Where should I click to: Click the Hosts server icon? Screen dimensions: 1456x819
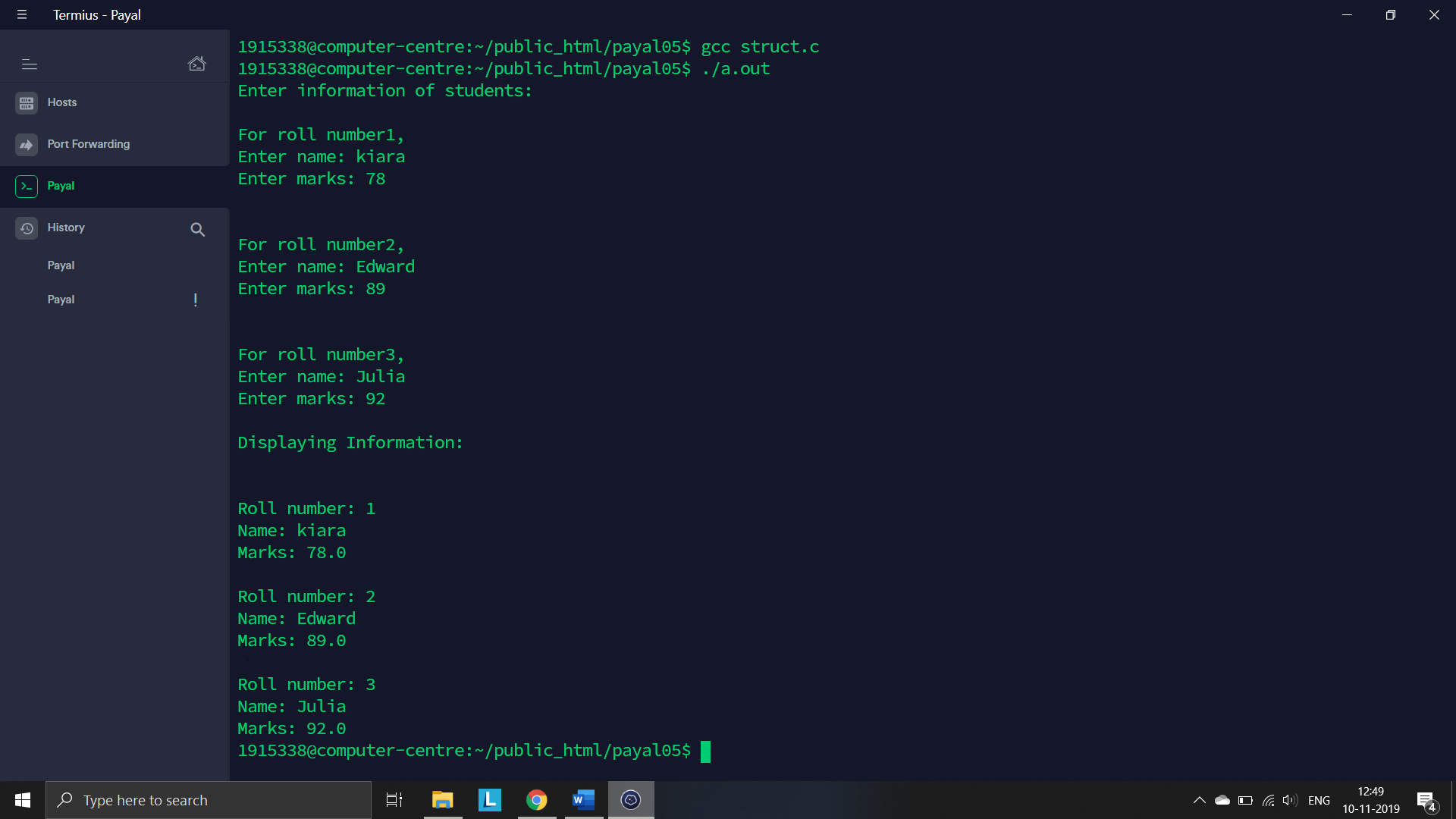pos(27,103)
